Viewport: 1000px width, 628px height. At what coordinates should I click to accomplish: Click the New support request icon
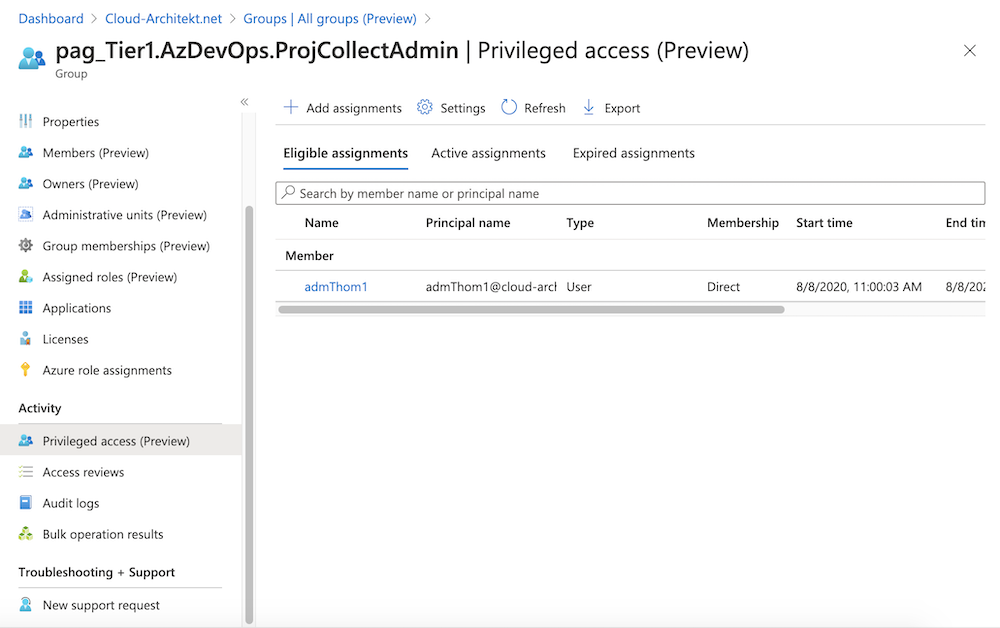(x=26, y=604)
